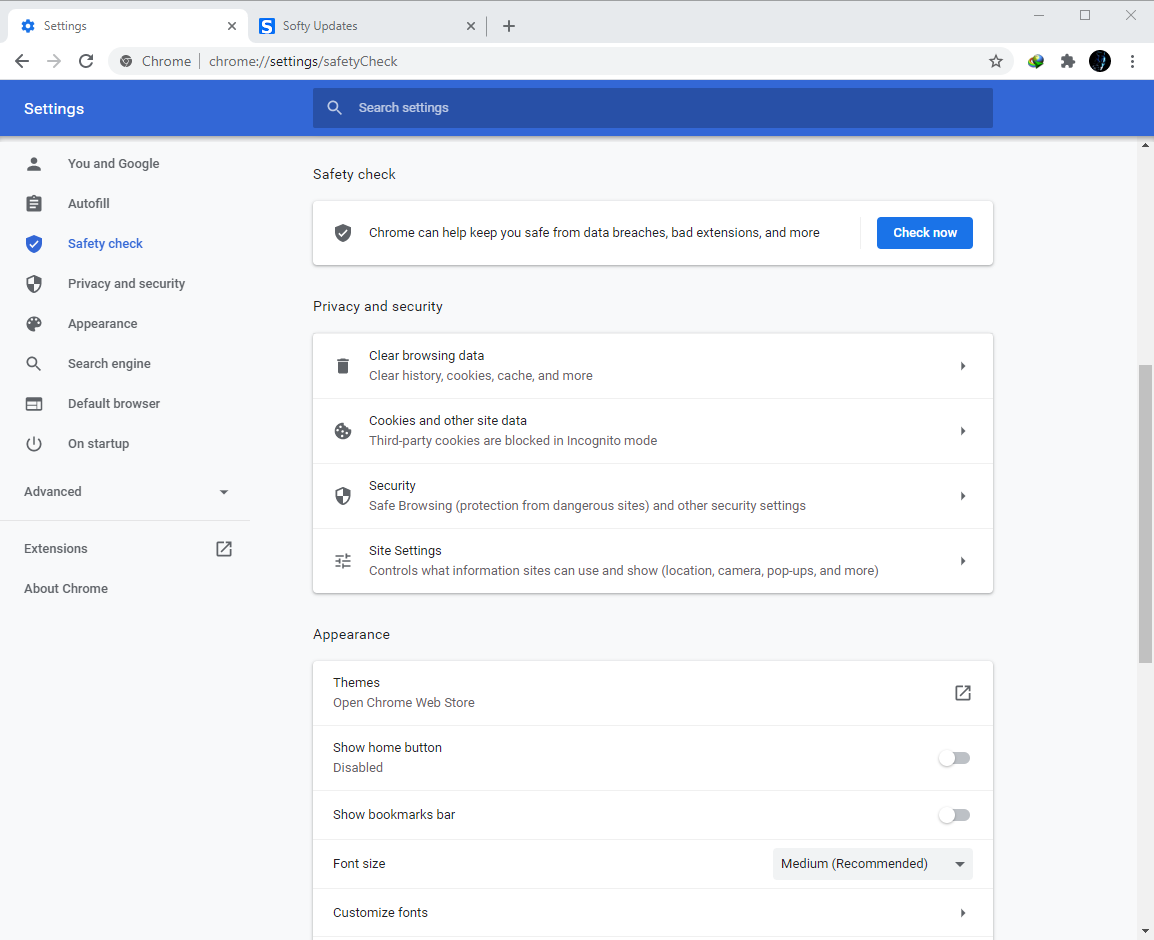Click the Search settings field
Viewport: 1154px width, 940px height.
pyautogui.click(x=652, y=108)
